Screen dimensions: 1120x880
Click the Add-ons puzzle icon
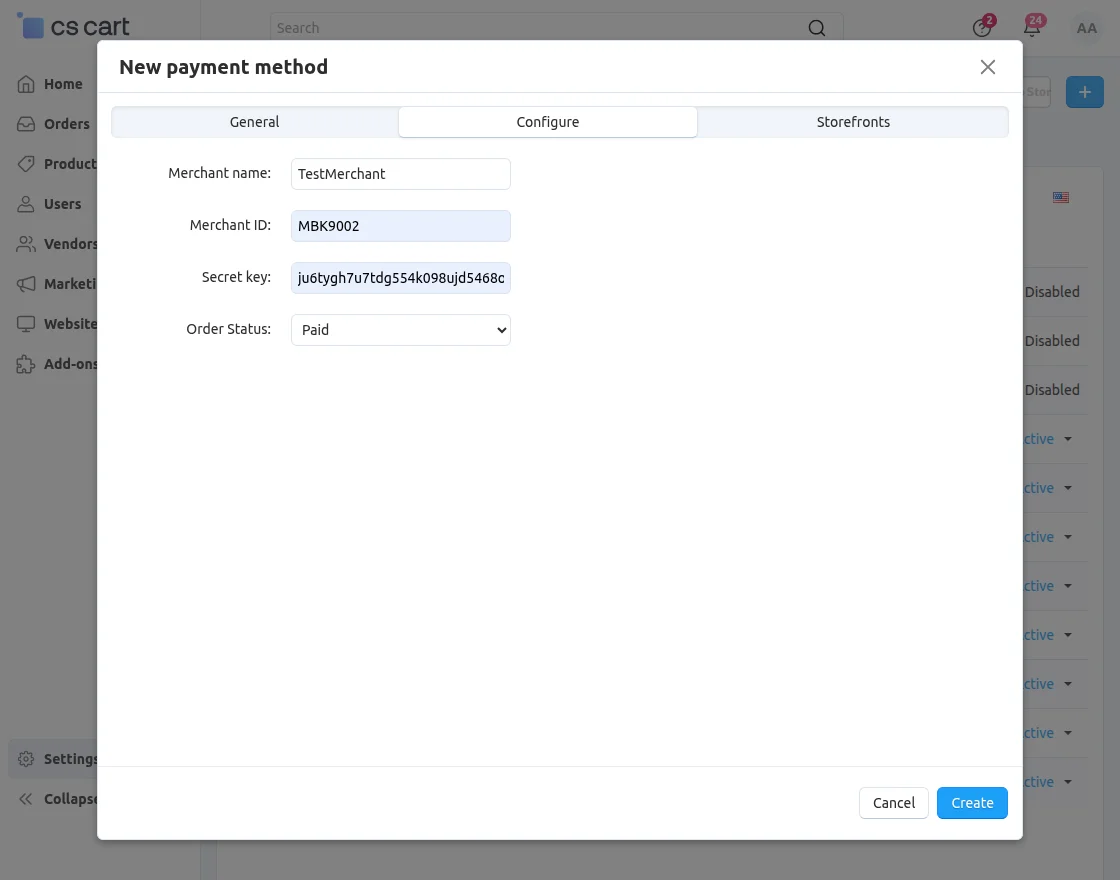click(26, 364)
